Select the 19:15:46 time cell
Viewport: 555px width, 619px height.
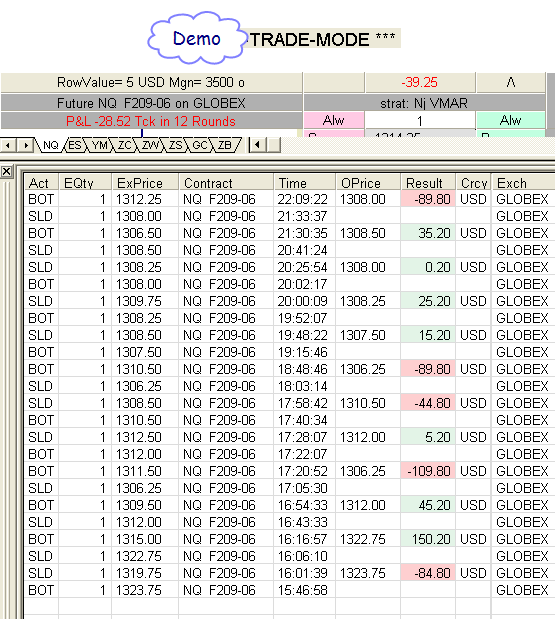pyautogui.click(x=305, y=352)
